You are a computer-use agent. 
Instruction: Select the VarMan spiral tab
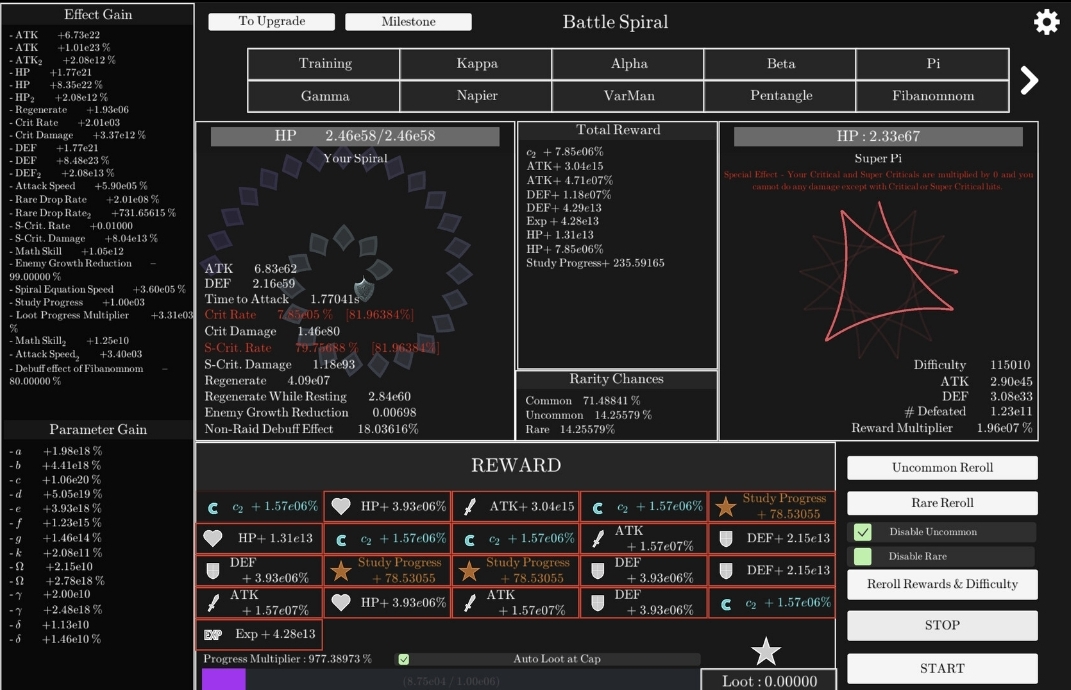pyautogui.click(x=628, y=96)
